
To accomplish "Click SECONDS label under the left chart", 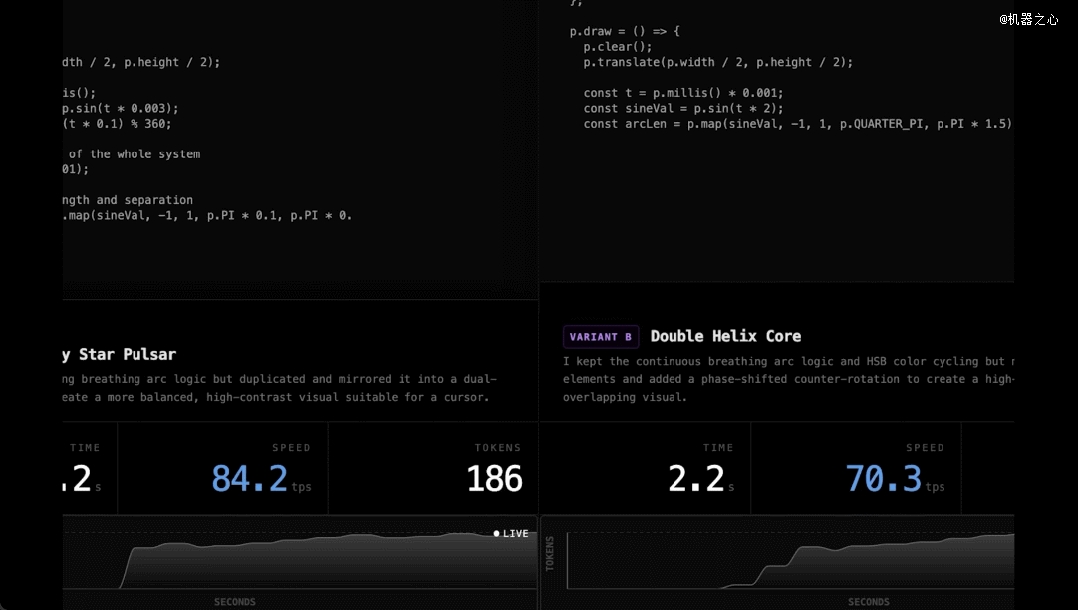I will point(235,602).
